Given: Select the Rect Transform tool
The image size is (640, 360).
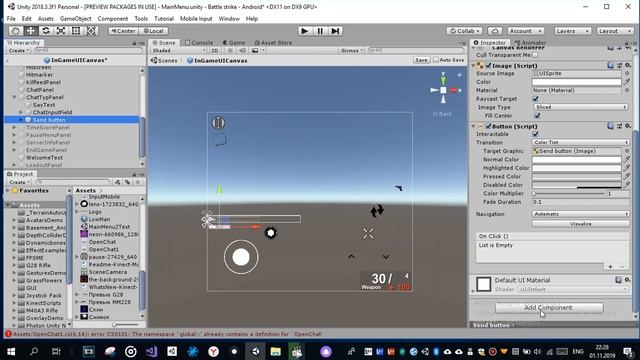Looking at the screenshot, I should 76,31.
